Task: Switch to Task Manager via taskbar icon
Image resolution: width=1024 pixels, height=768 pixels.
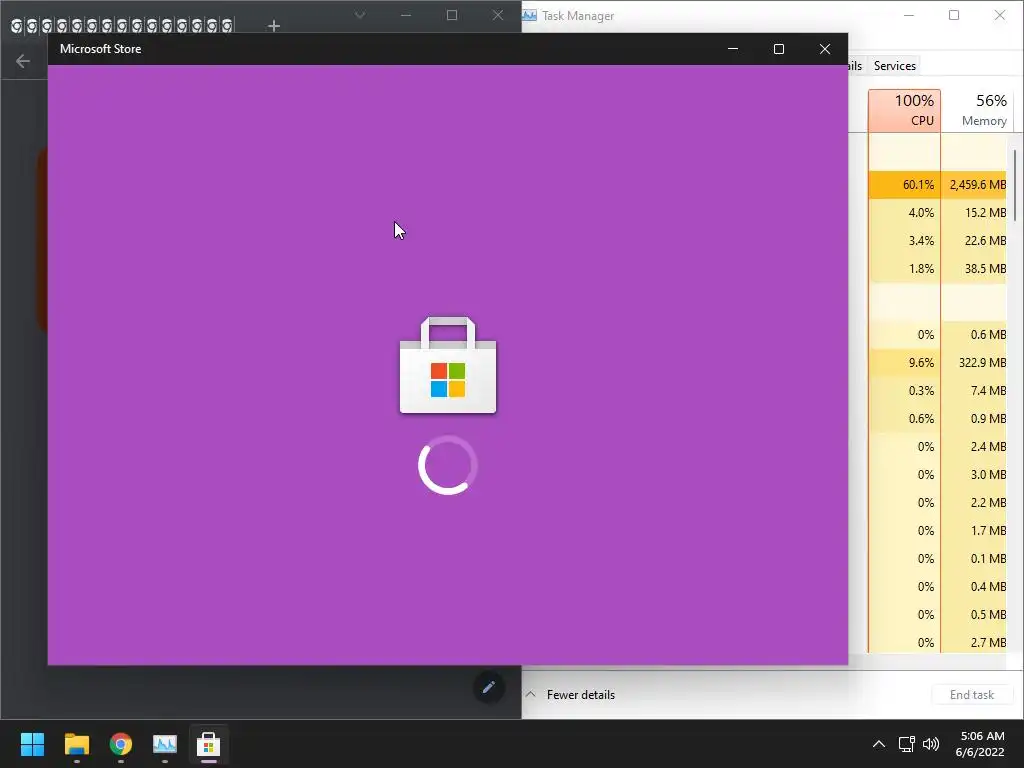Action: [165, 744]
